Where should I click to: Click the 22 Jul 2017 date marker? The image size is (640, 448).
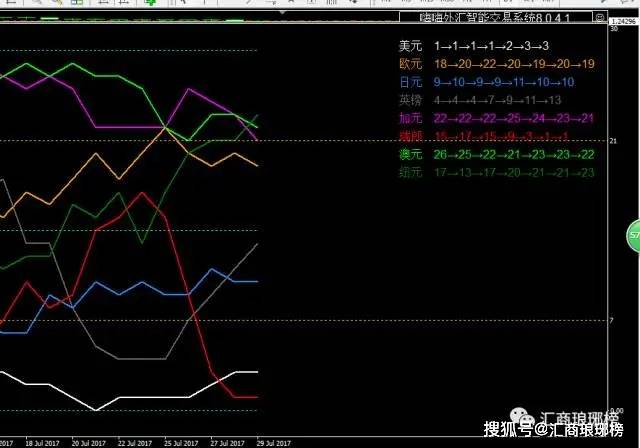(135, 441)
